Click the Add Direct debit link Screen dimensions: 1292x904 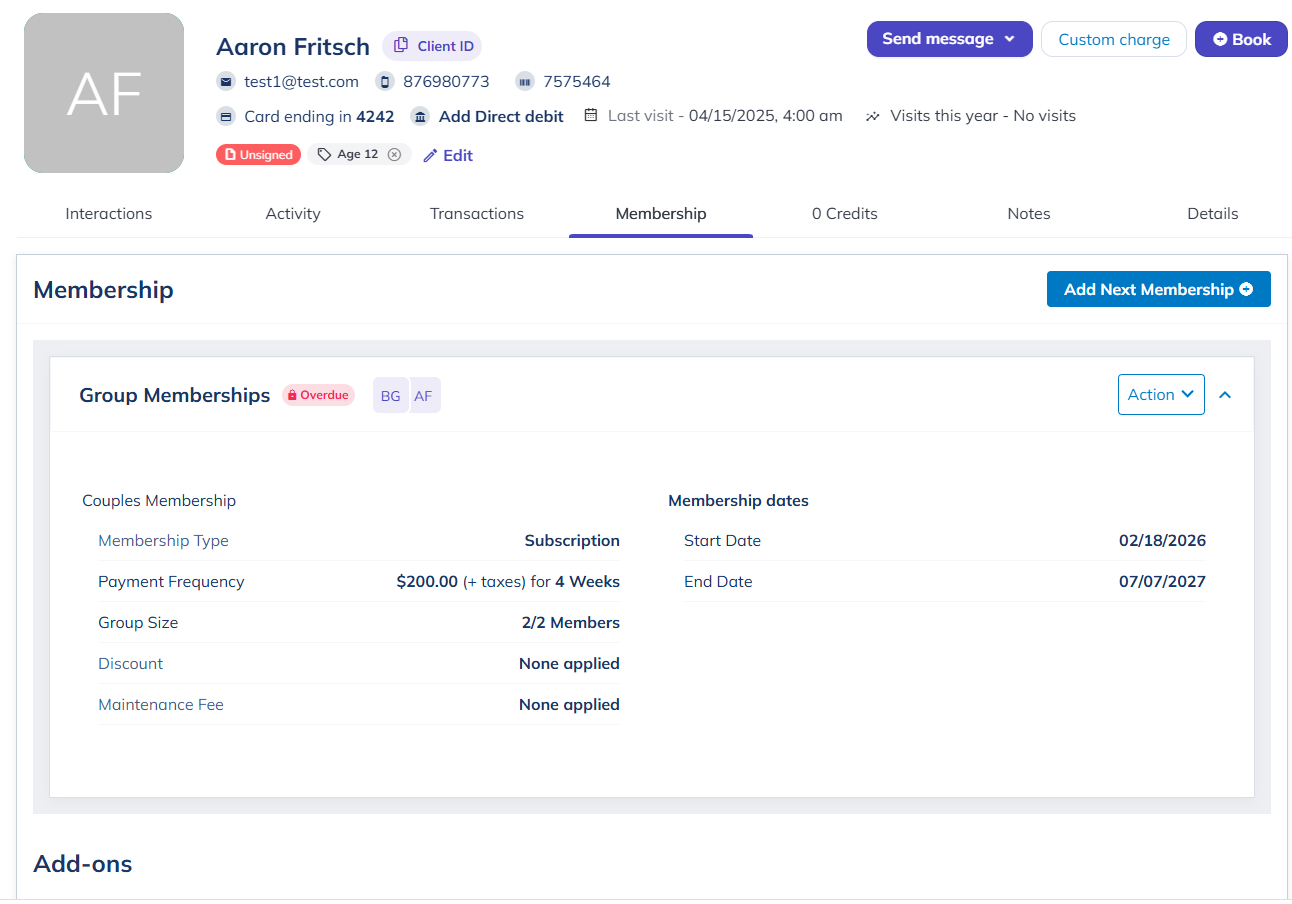point(501,117)
